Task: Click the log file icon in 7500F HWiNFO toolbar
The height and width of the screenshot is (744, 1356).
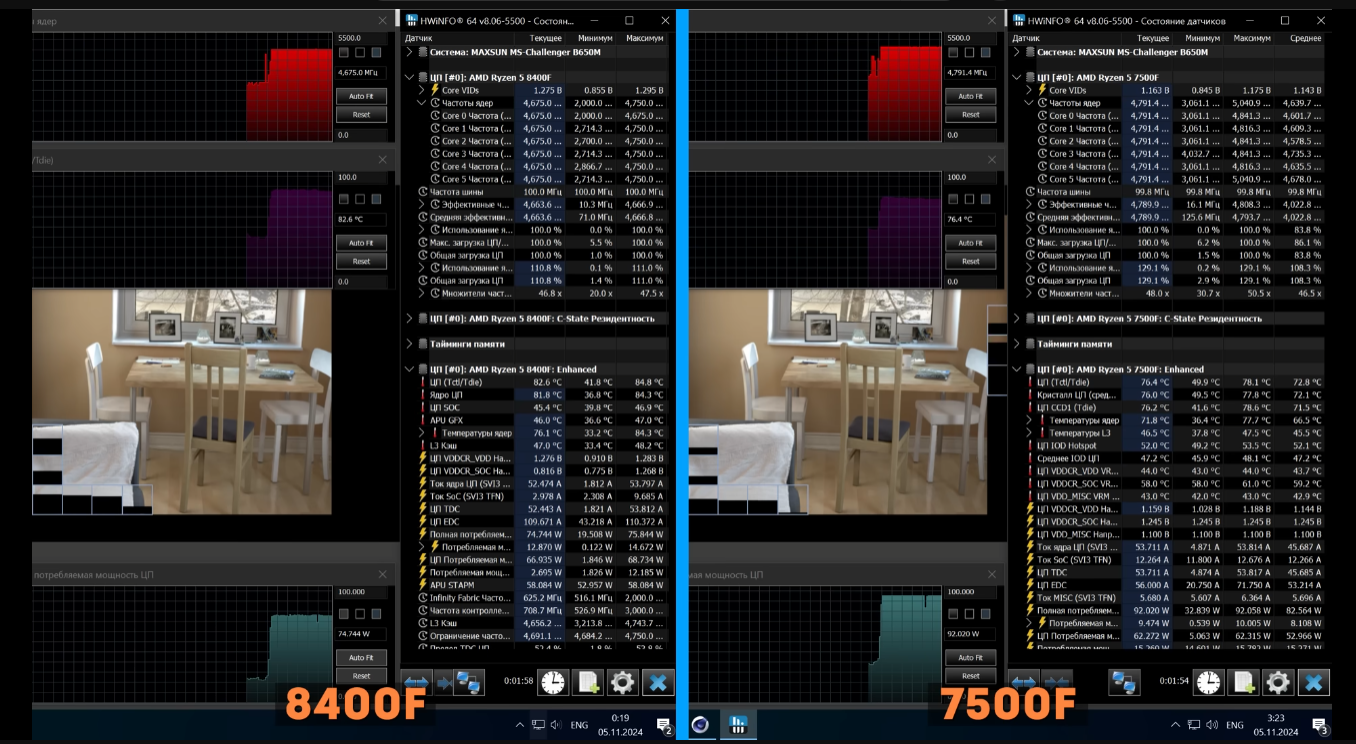Action: click(1244, 683)
